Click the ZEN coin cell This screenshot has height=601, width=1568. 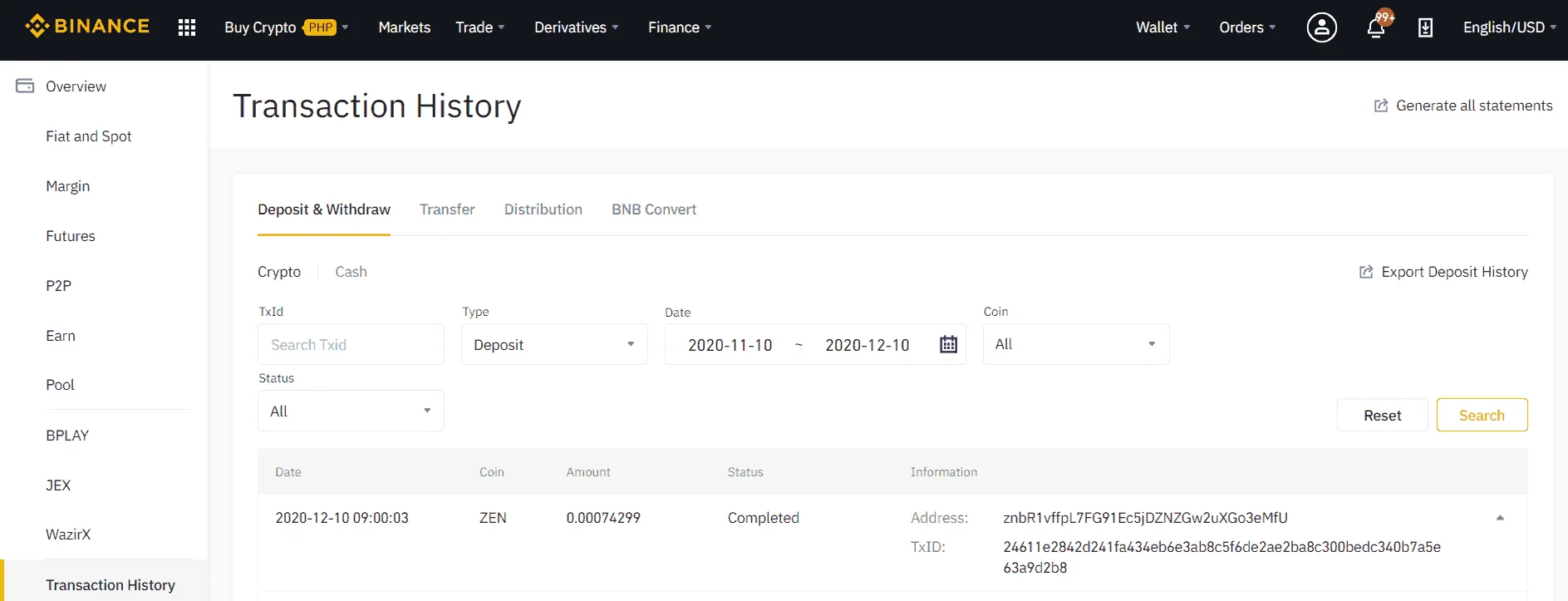pyautogui.click(x=493, y=518)
